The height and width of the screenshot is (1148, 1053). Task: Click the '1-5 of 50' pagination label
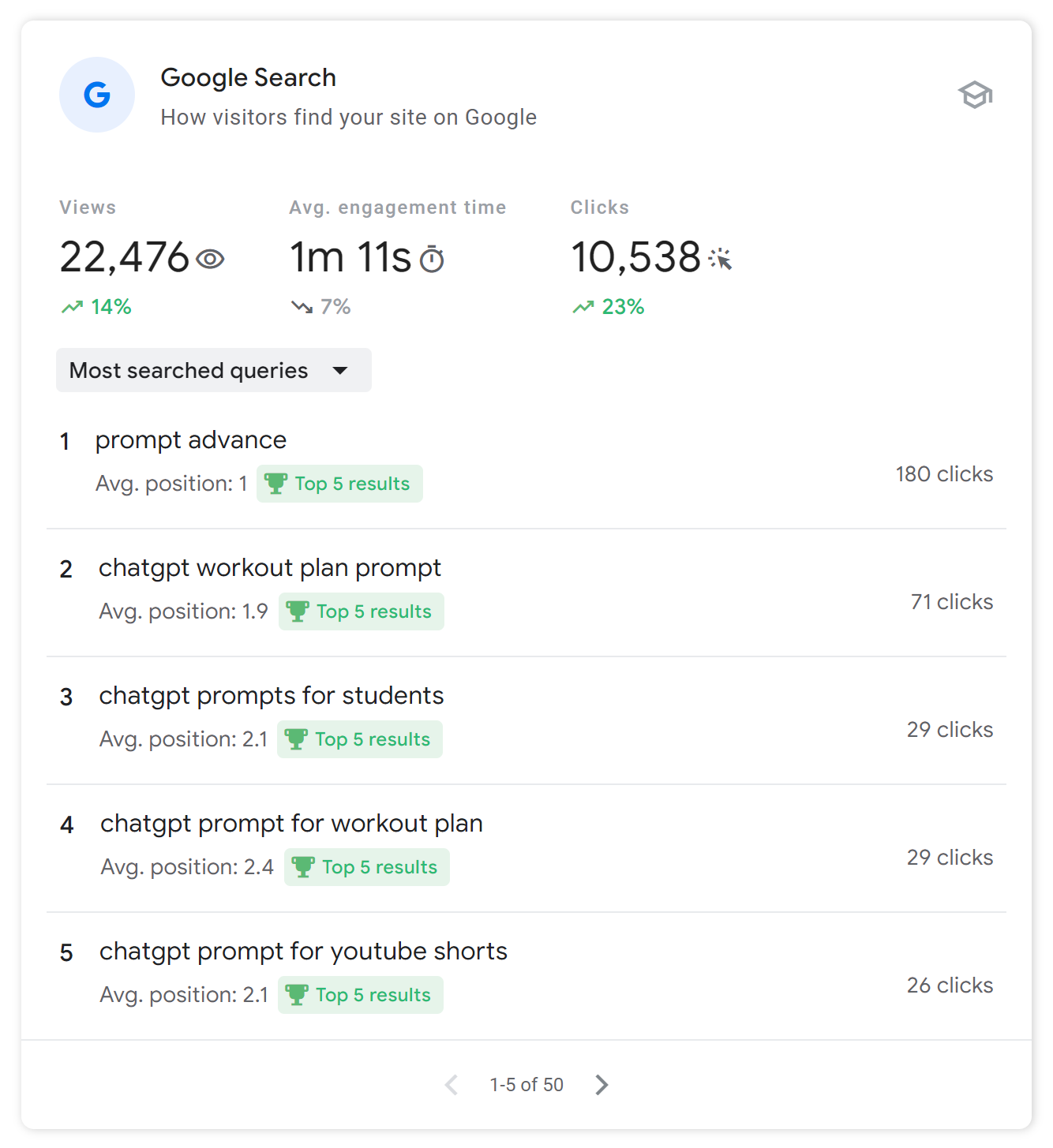(x=526, y=1085)
